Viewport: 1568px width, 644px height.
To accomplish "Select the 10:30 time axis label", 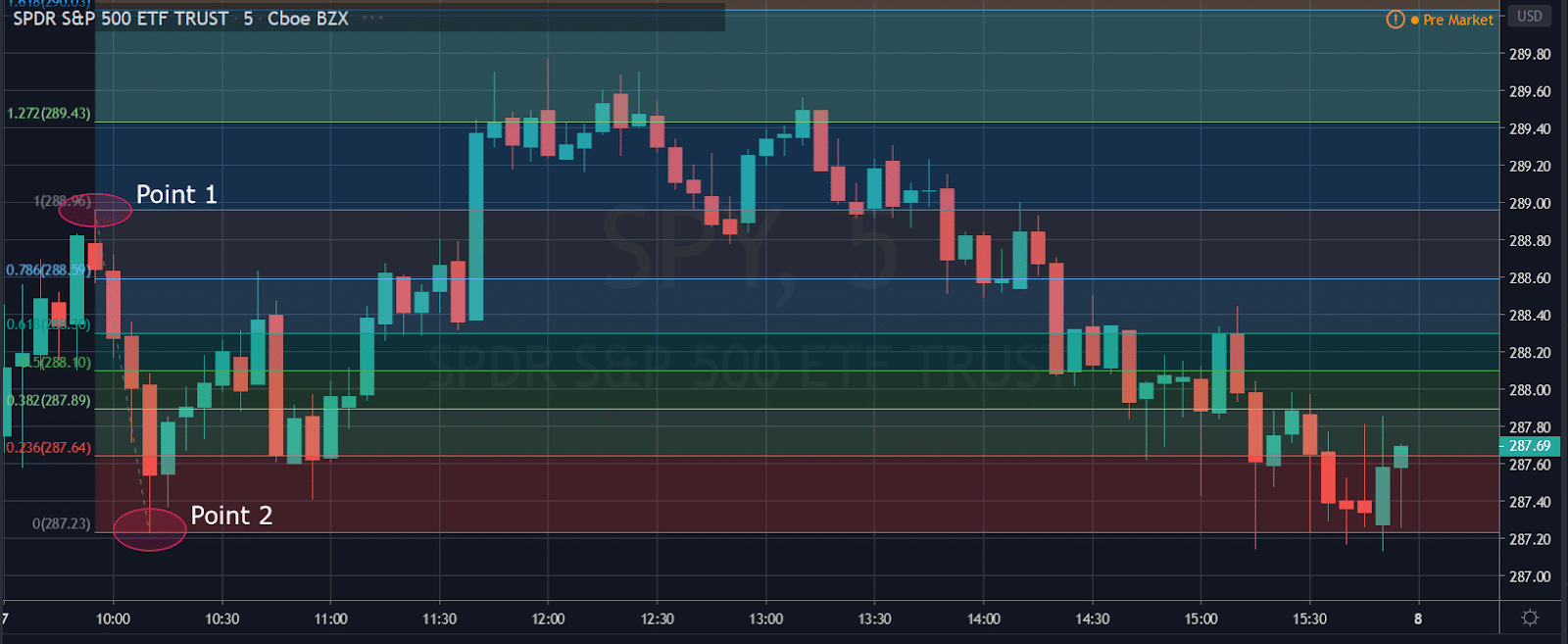I will click(221, 619).
